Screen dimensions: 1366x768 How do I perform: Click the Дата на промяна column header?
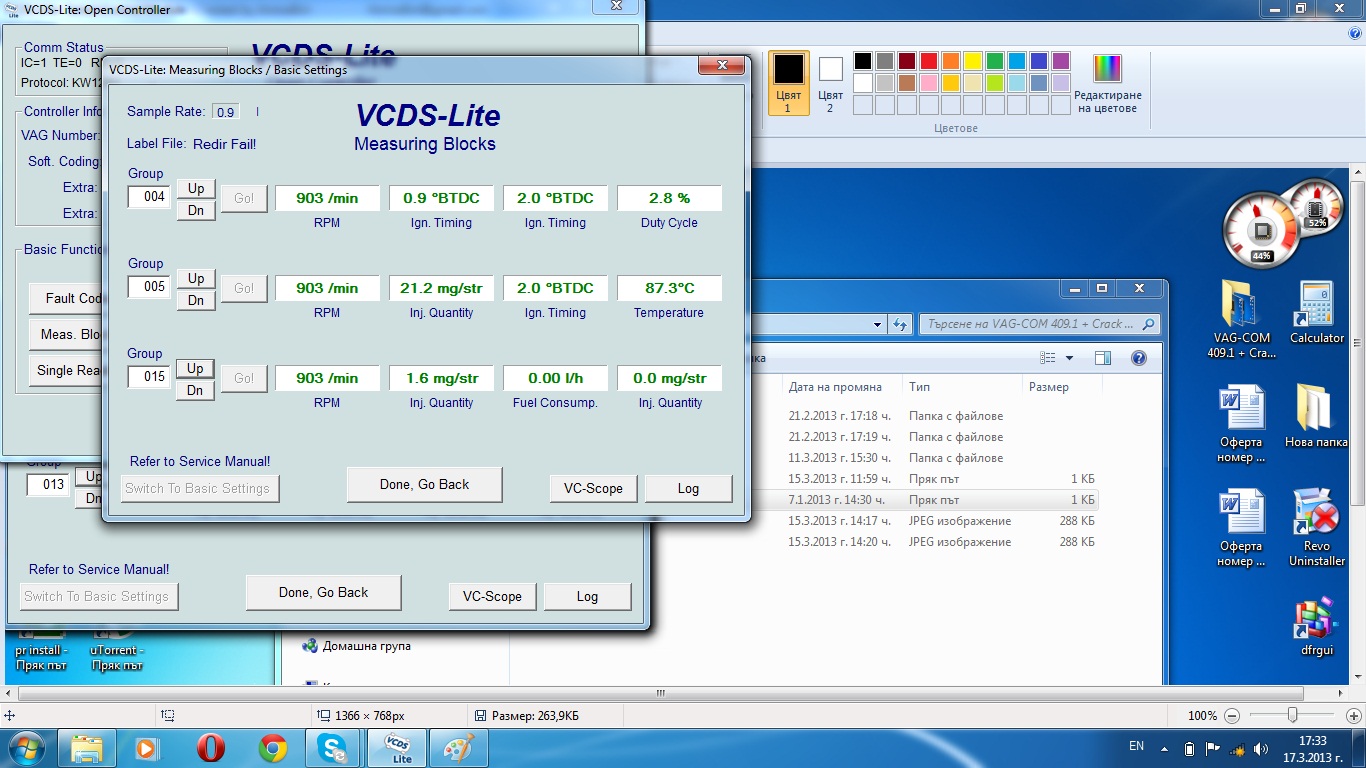(x=835, y=387)
